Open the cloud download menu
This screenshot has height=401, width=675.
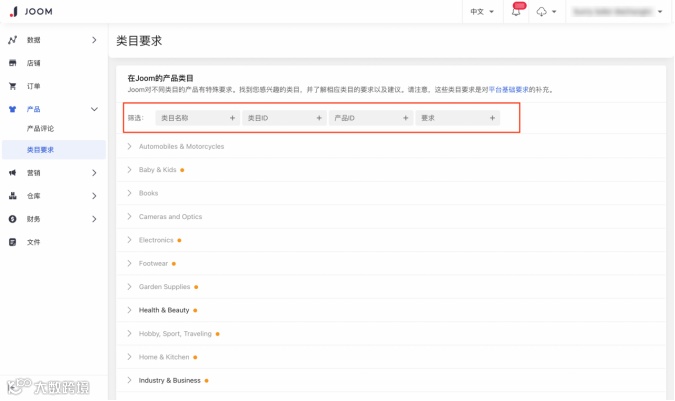(x=546, y=12)
